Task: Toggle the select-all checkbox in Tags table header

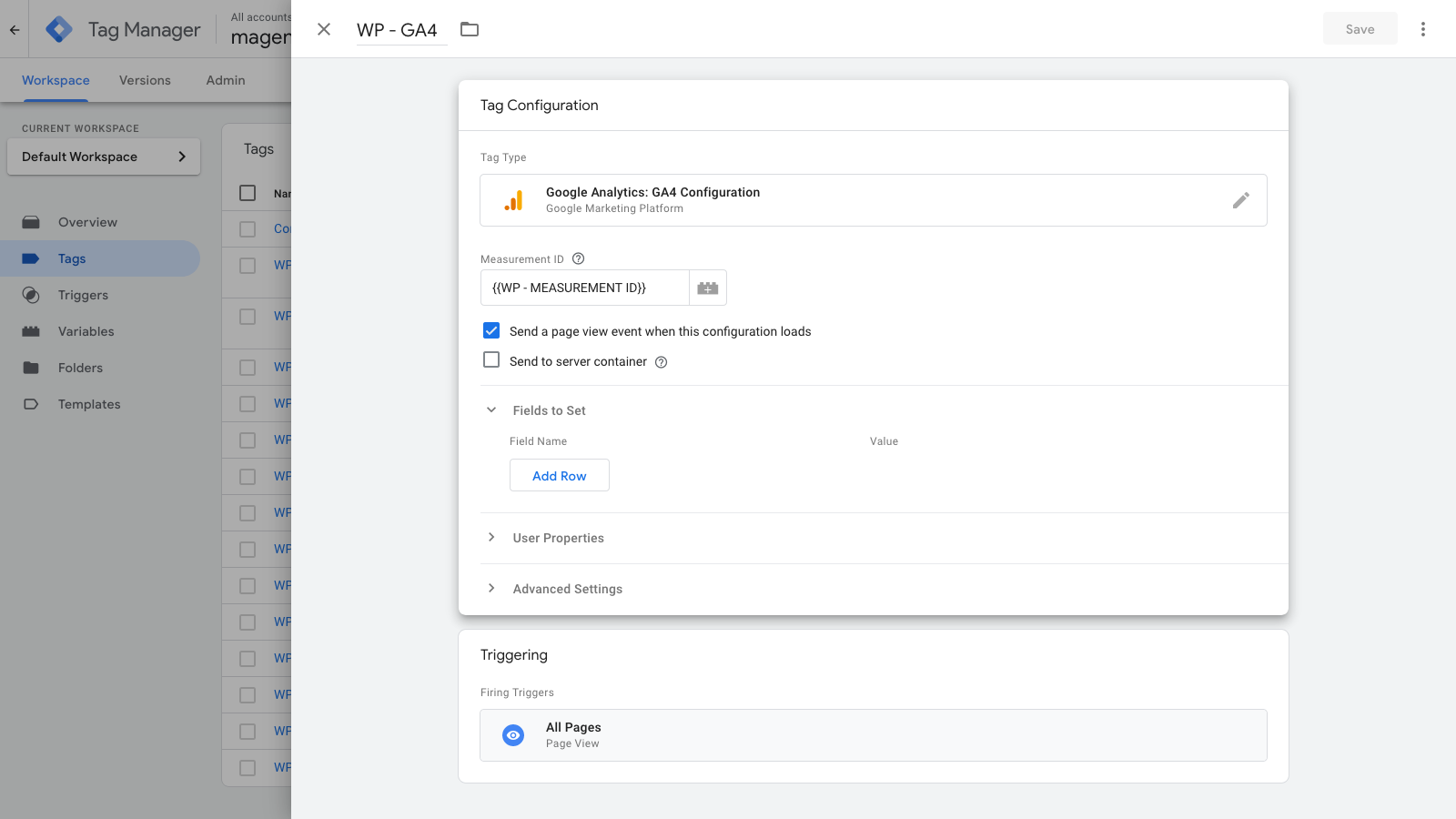Action: click(248, 193)
